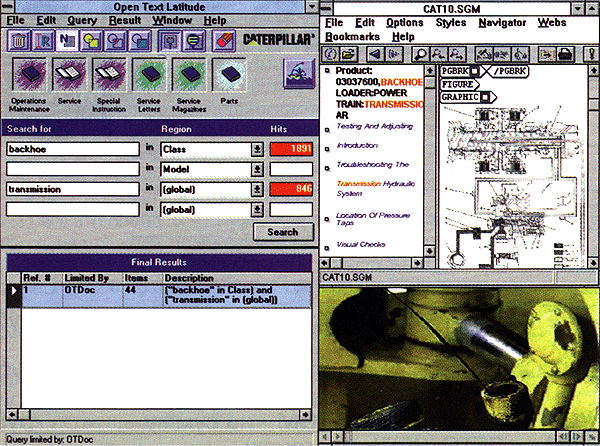Expand the Testing And Adjusting node bullet

pyautogui.click(x=327, y=130)
